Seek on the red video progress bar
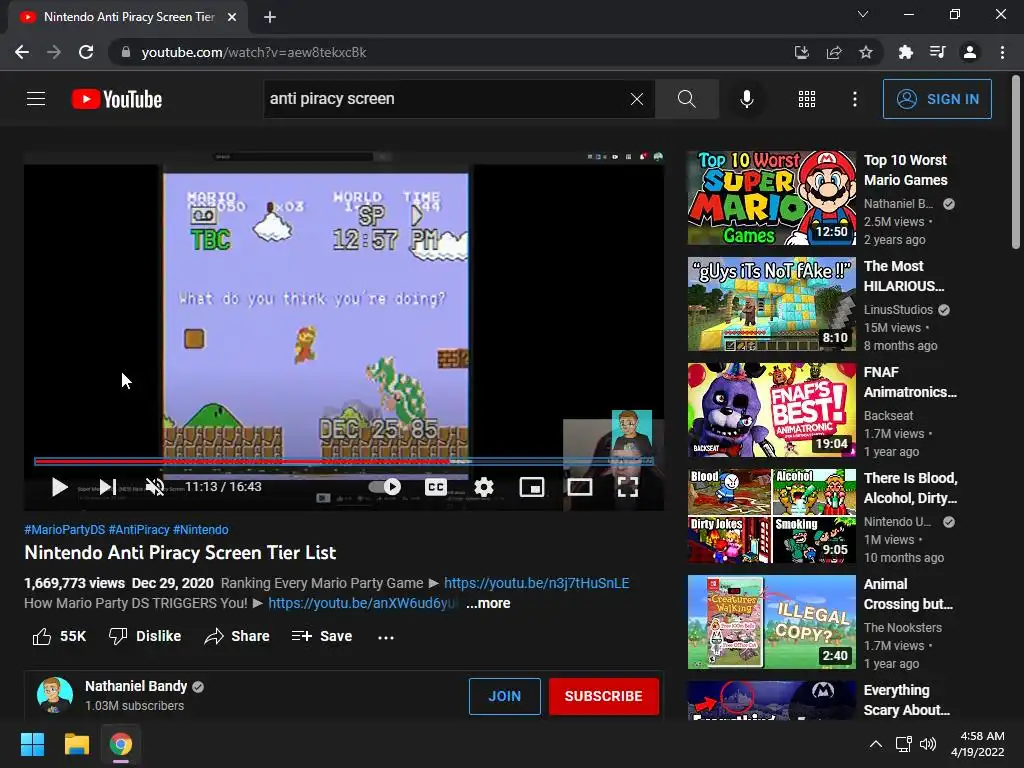 (x=344, y=461)
